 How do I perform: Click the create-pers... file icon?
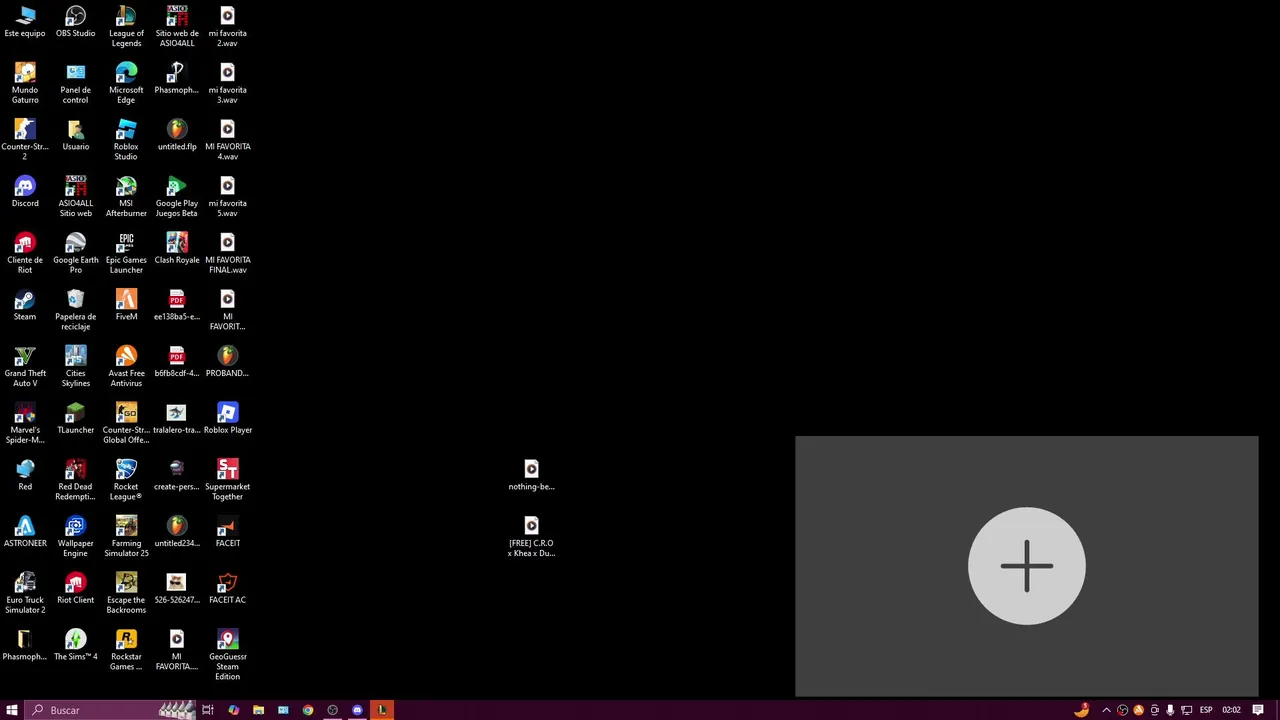point(177,475)
